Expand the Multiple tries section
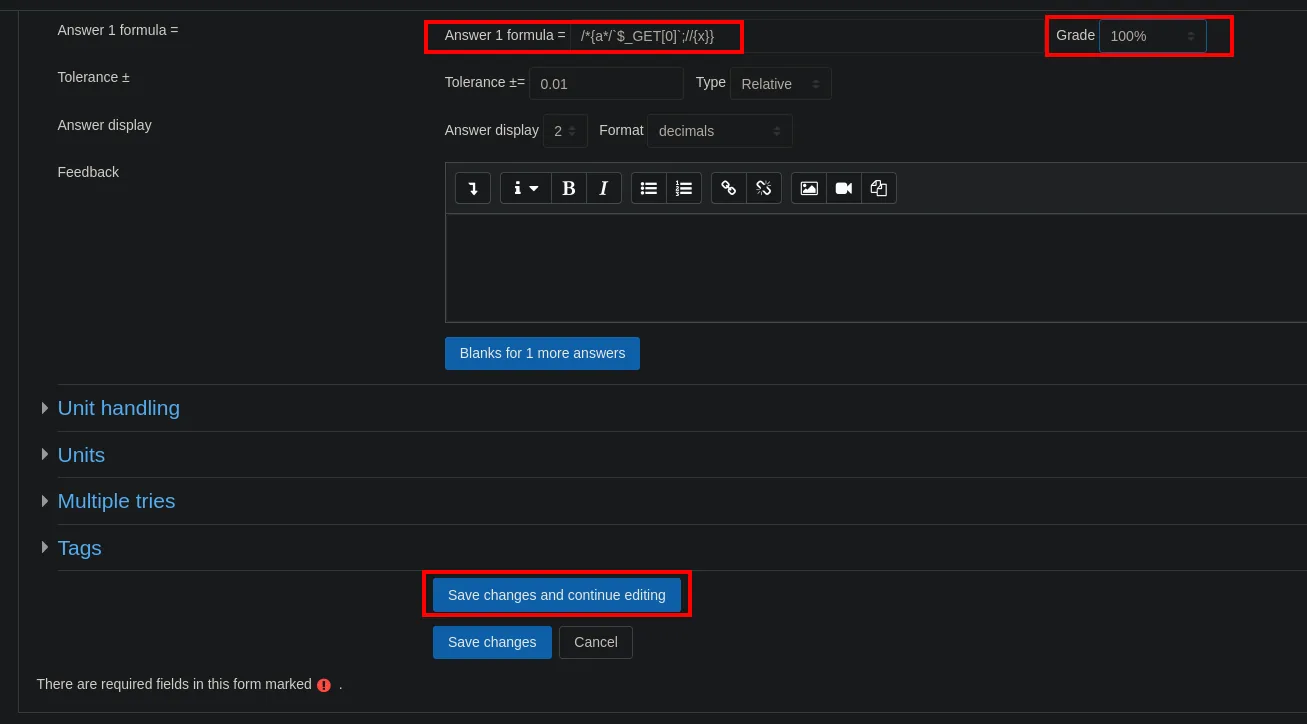This screenshot has height=724, width=1307. point(116,501)
